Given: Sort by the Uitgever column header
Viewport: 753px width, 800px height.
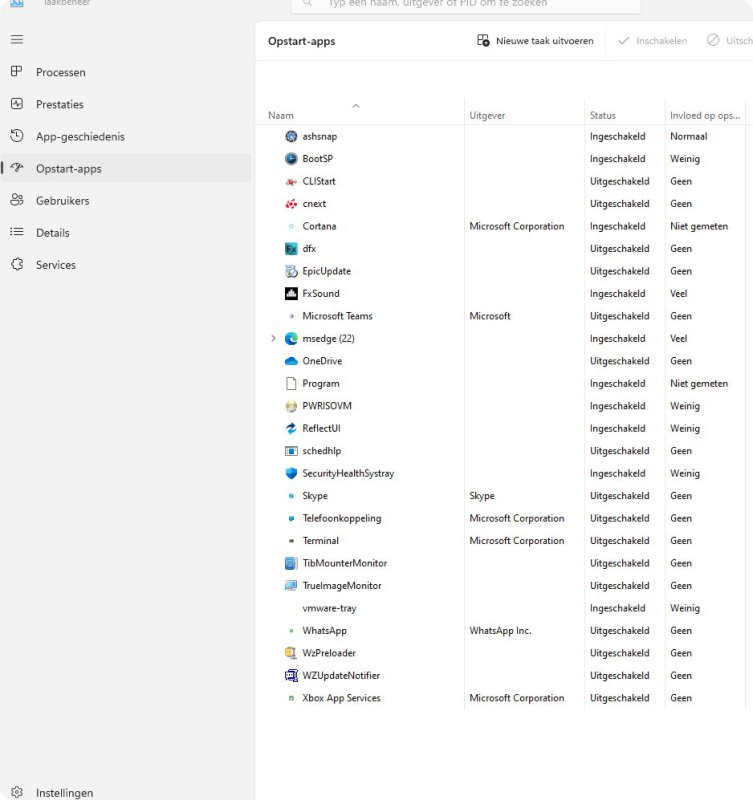Looking at the screenshot, I should 487,115.
